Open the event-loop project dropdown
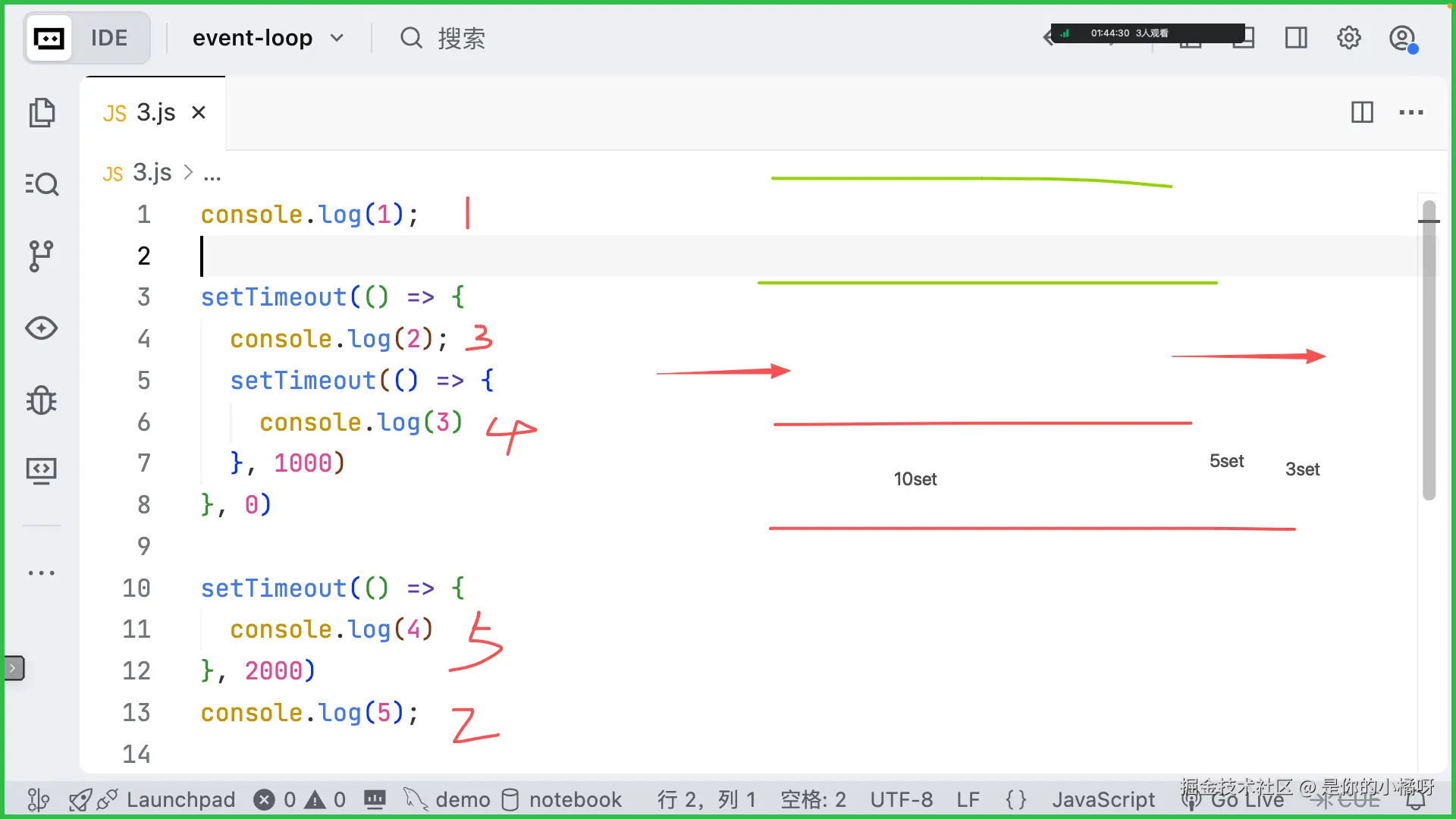1456x819 pixels. pyautogui.click(x=268, y=38)
